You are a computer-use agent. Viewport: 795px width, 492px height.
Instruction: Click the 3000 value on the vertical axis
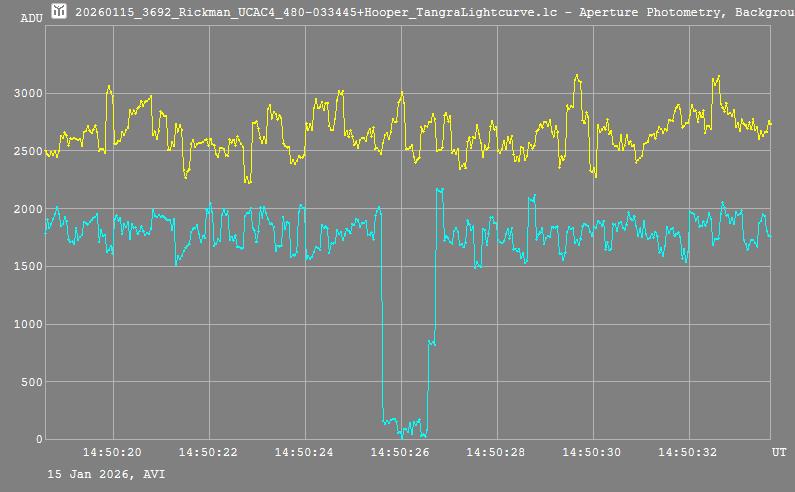pyautogui.click(x=27, y=94)
